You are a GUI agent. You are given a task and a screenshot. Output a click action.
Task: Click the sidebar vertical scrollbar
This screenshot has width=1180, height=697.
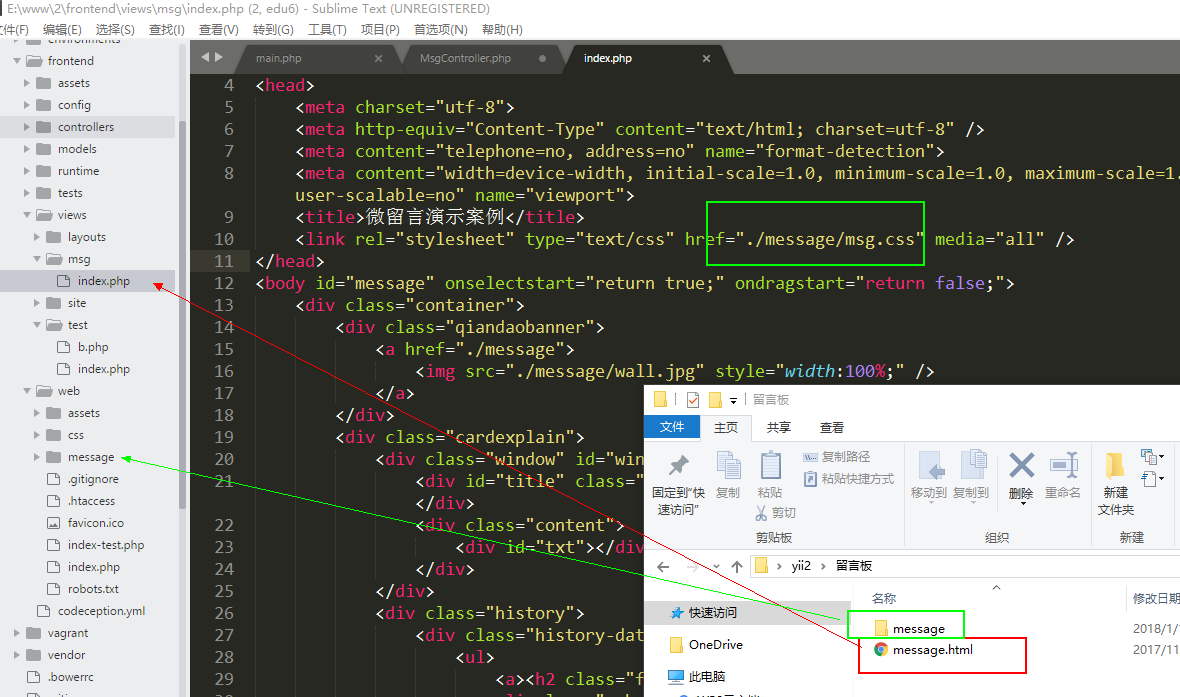pyautogui.click(x=182, y=300)
